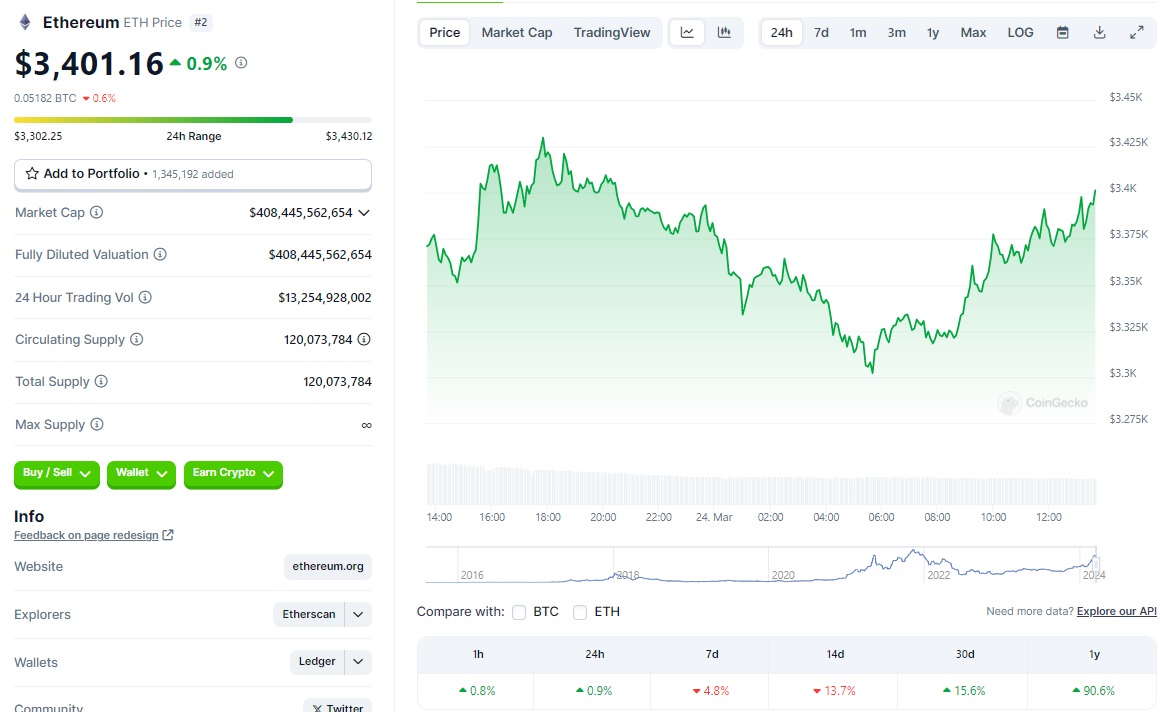Select the 7d time range
Image resolution: width=1160 pixels, height=712 pixels.
pos(821,33)
